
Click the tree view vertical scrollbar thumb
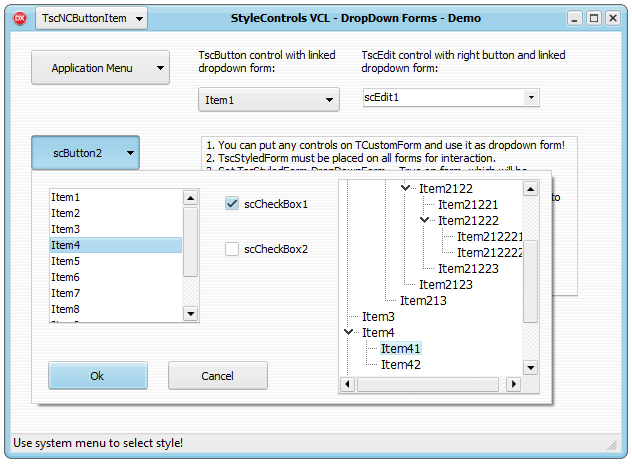[x=530, y=281]
